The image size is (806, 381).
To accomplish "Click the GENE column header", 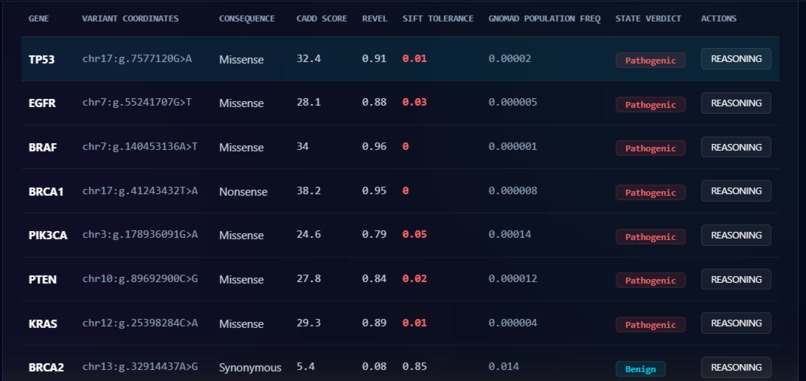I will pos(39,19).
